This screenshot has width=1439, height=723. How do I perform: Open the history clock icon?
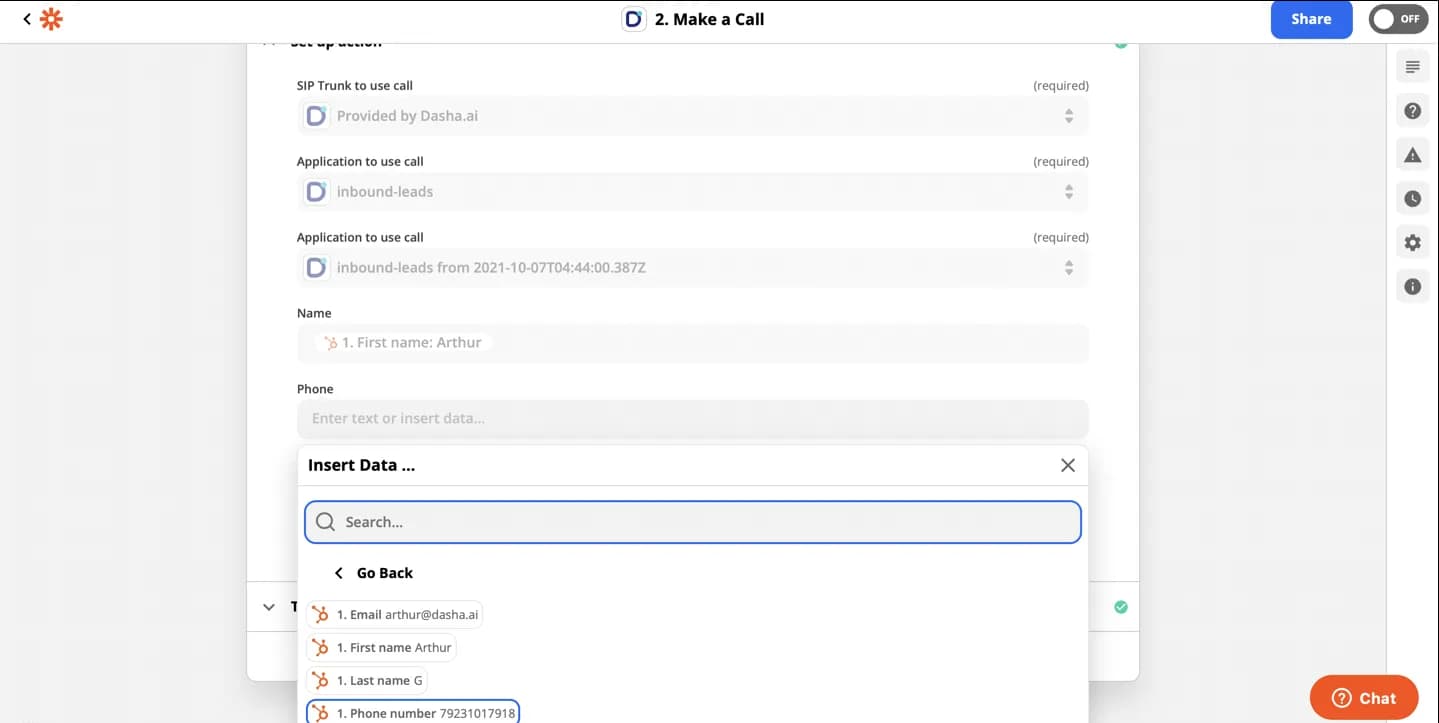[1412, 199]
